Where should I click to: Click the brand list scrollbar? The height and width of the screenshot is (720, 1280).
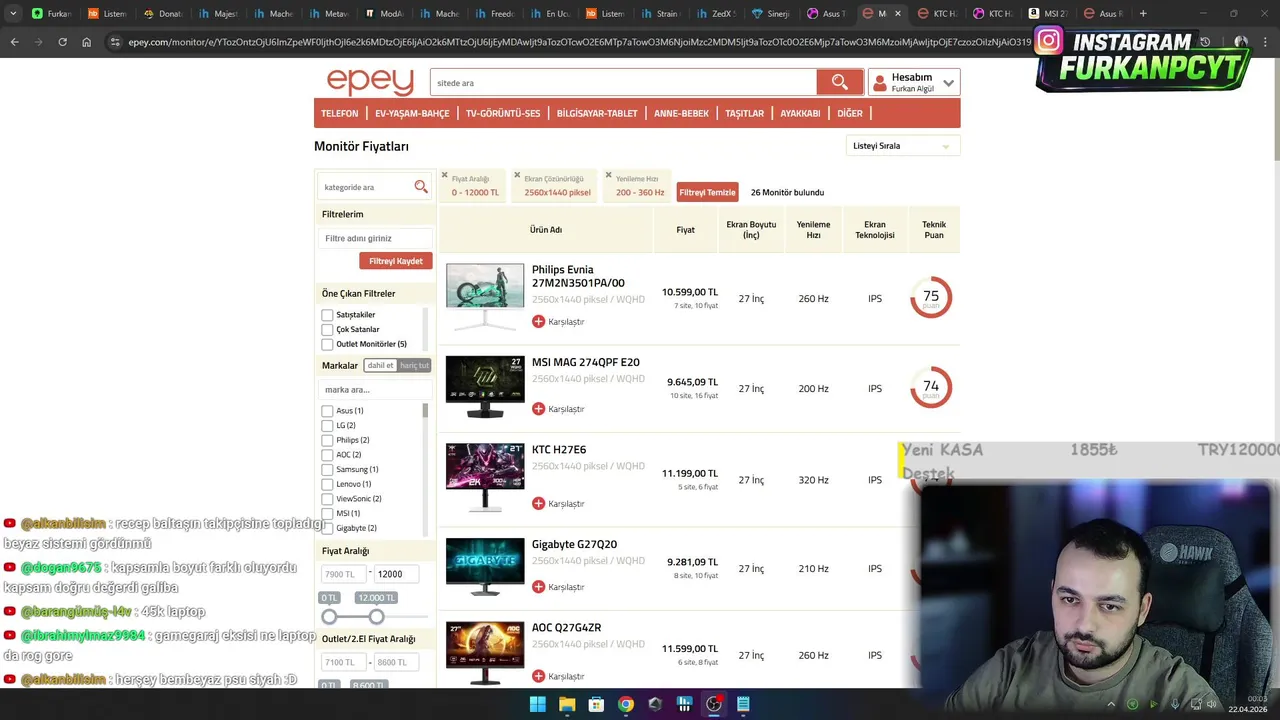(x=425, y=410)
